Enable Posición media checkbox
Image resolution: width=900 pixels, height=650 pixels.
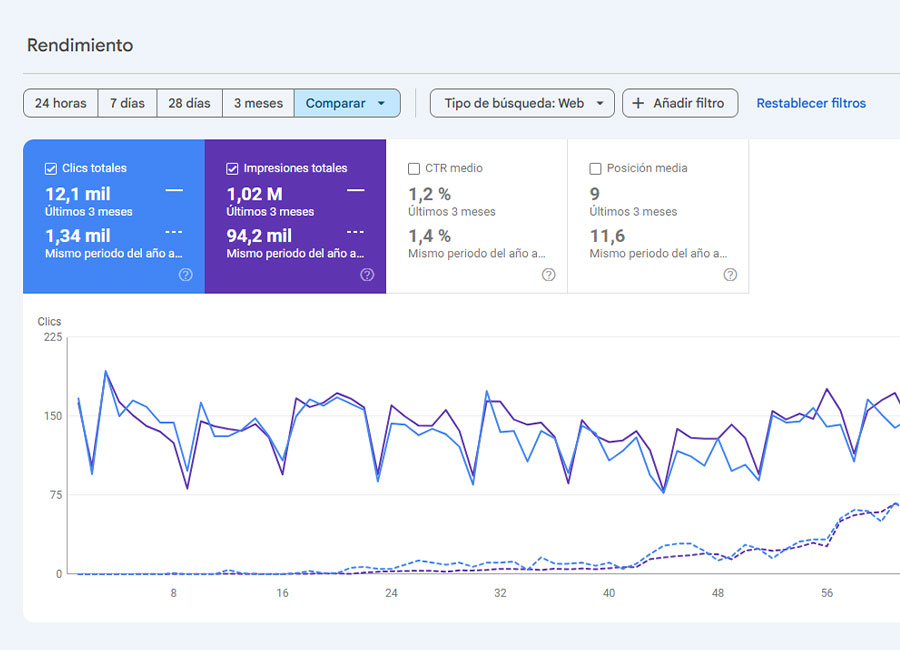coord(596,169)
